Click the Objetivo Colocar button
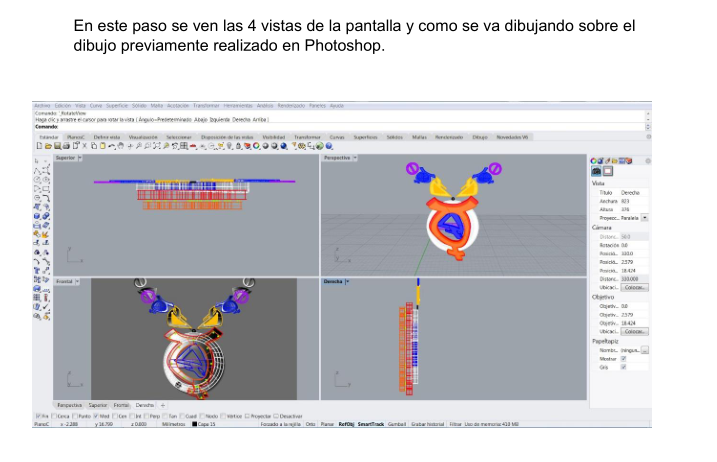The image size is (717, 462). pyautogui.click(x=634, y=331)
